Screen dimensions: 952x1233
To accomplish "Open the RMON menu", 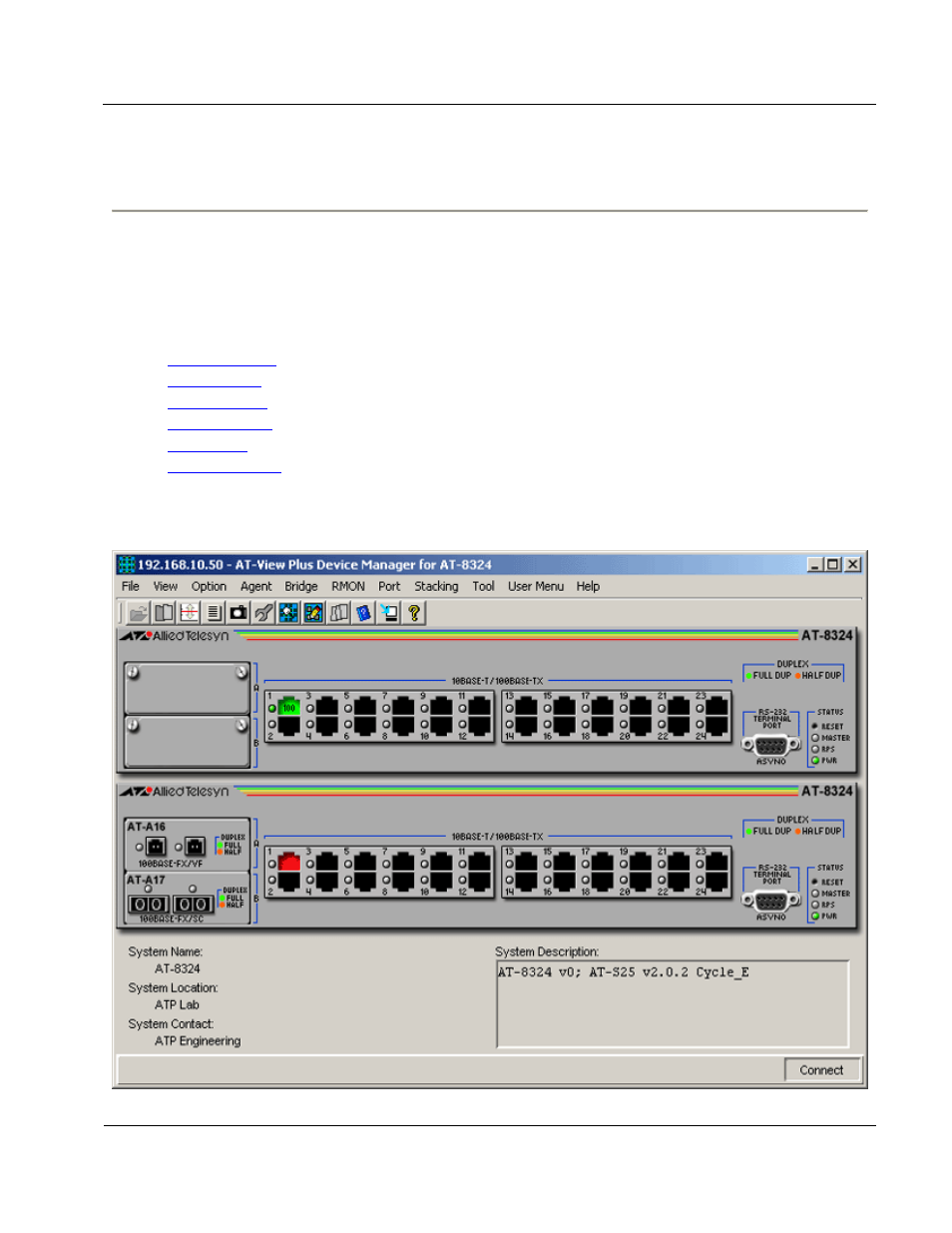I will pos(348,587).
